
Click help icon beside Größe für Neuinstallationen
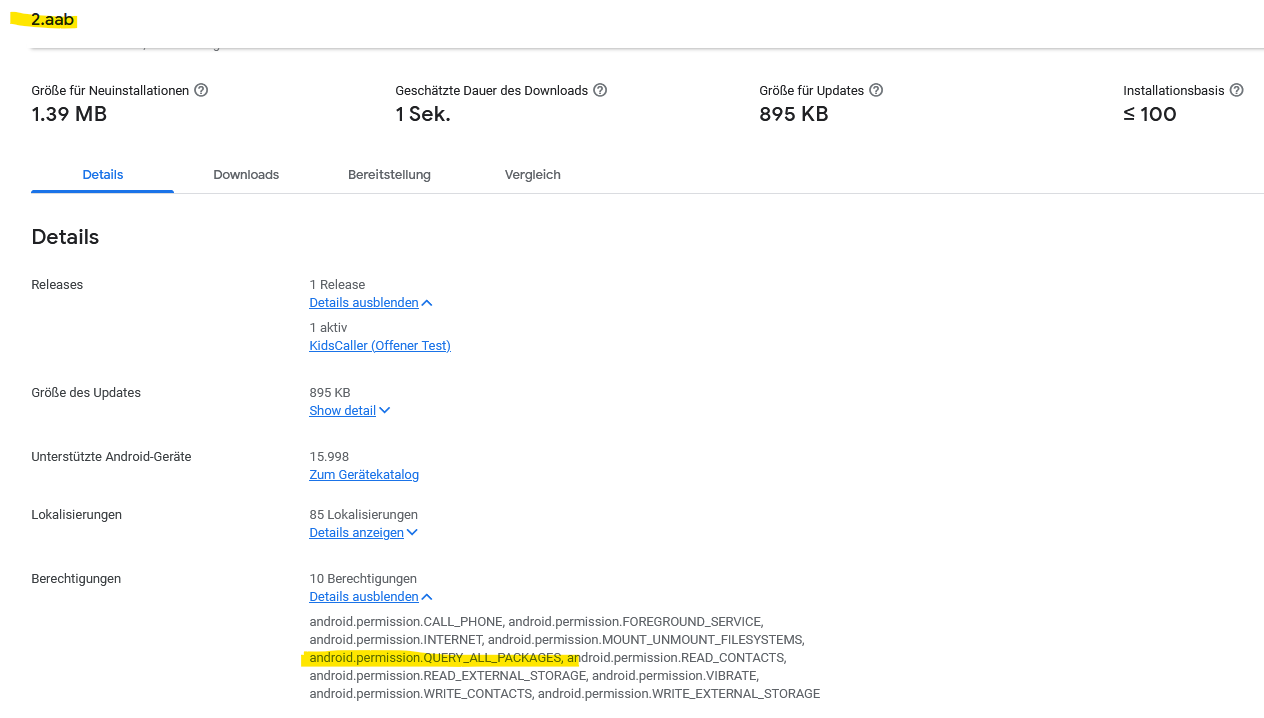tap(201, 90)
